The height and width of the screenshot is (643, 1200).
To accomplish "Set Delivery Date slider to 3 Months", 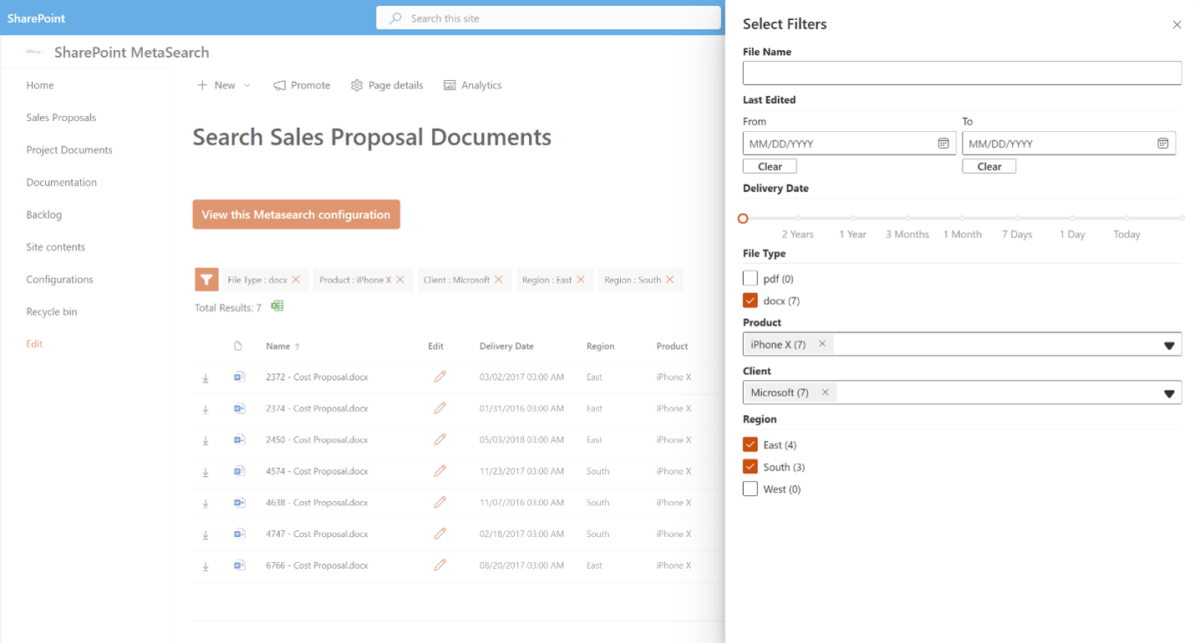I will [x=908, y=218].
